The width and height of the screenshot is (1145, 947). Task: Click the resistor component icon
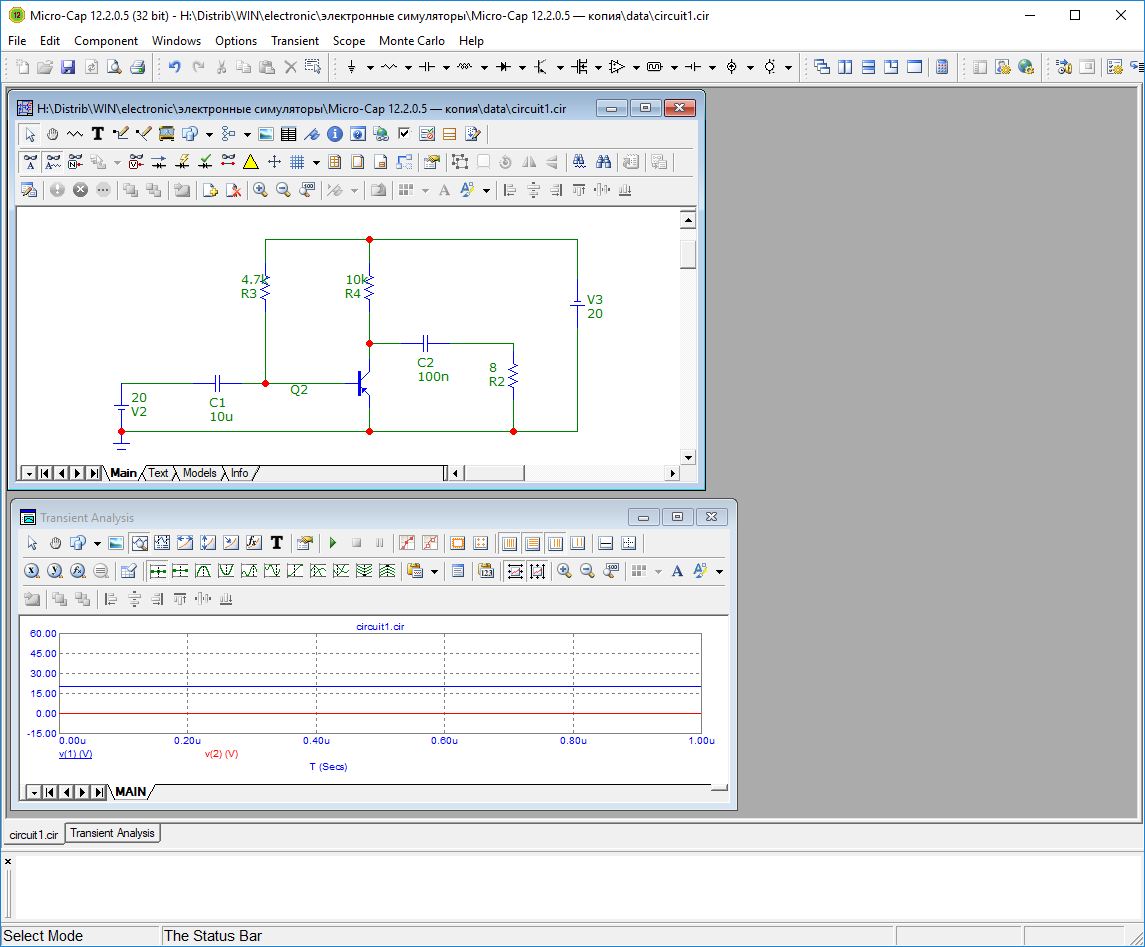[389, 67]
